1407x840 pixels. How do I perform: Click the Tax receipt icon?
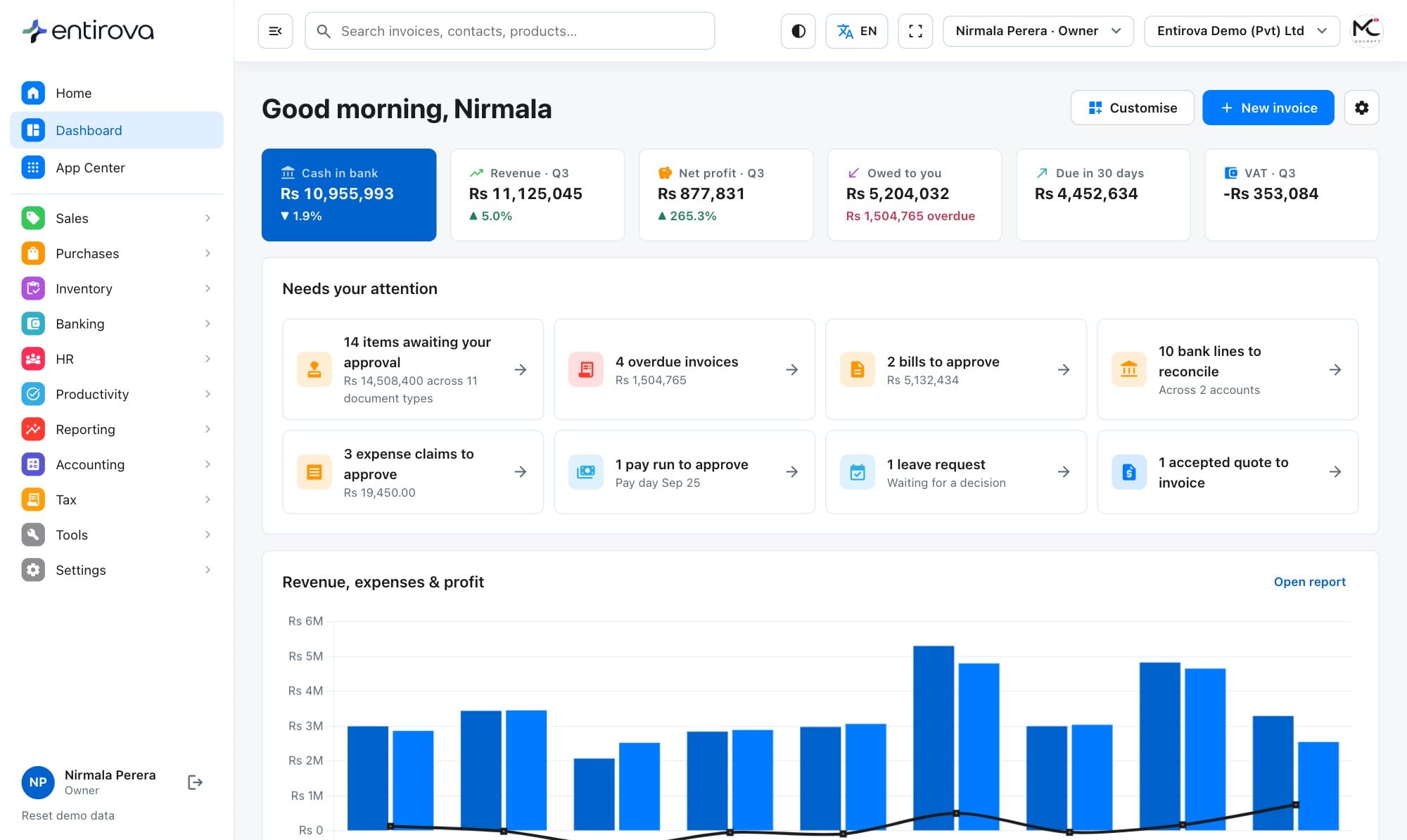(33, 499)
